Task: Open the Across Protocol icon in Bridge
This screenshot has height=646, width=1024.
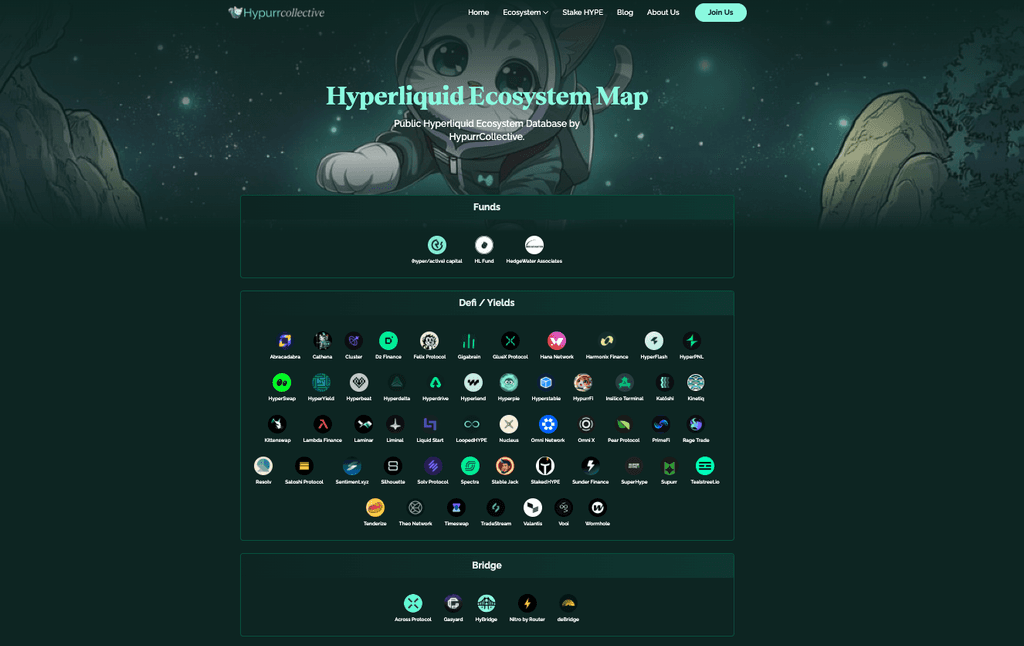Action: coord(412,601)
